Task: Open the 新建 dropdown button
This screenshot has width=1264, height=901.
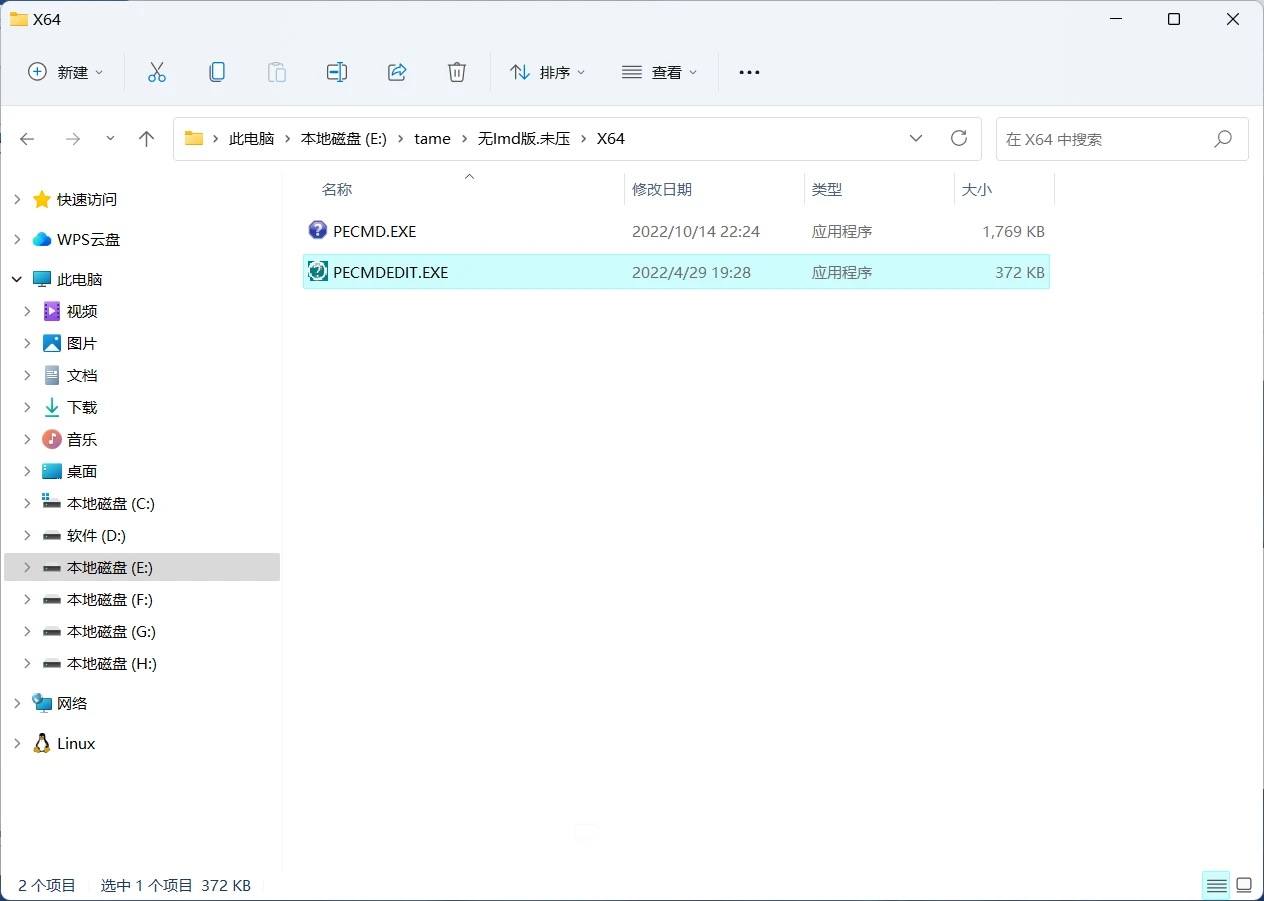Action: (x=66, y=72)
